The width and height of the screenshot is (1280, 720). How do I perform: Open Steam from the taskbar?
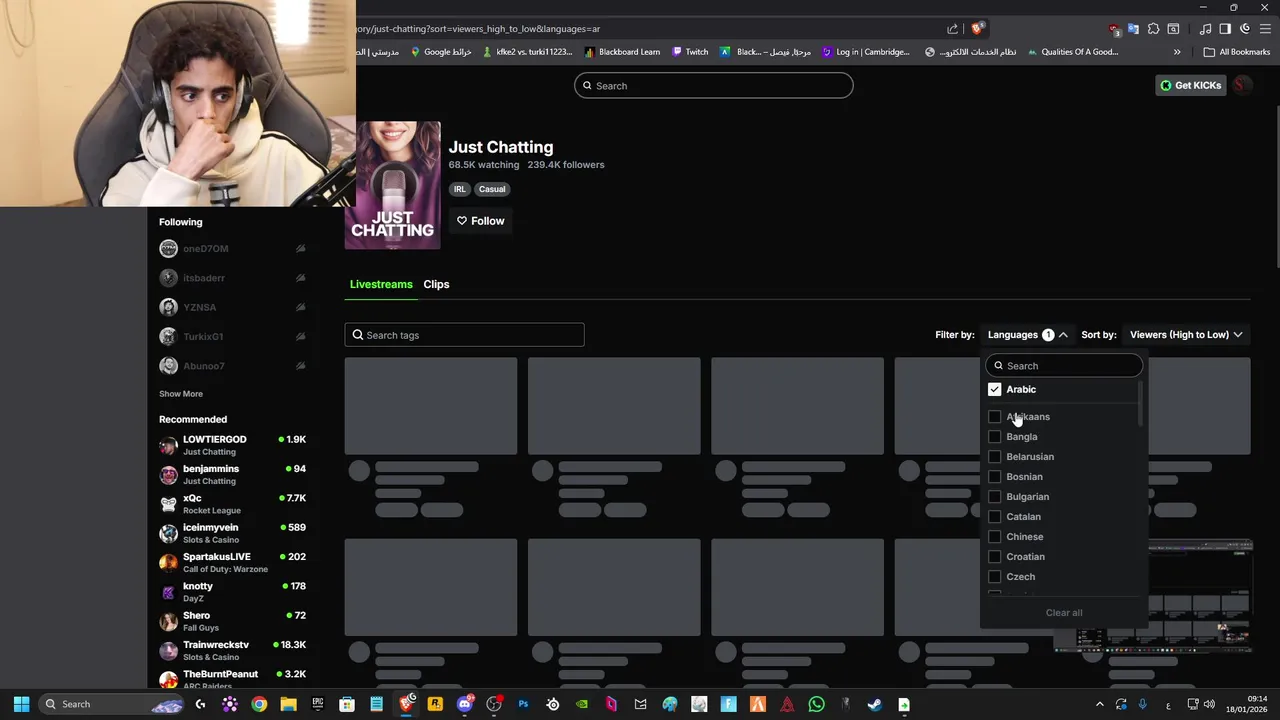click(x=874, y=704)
